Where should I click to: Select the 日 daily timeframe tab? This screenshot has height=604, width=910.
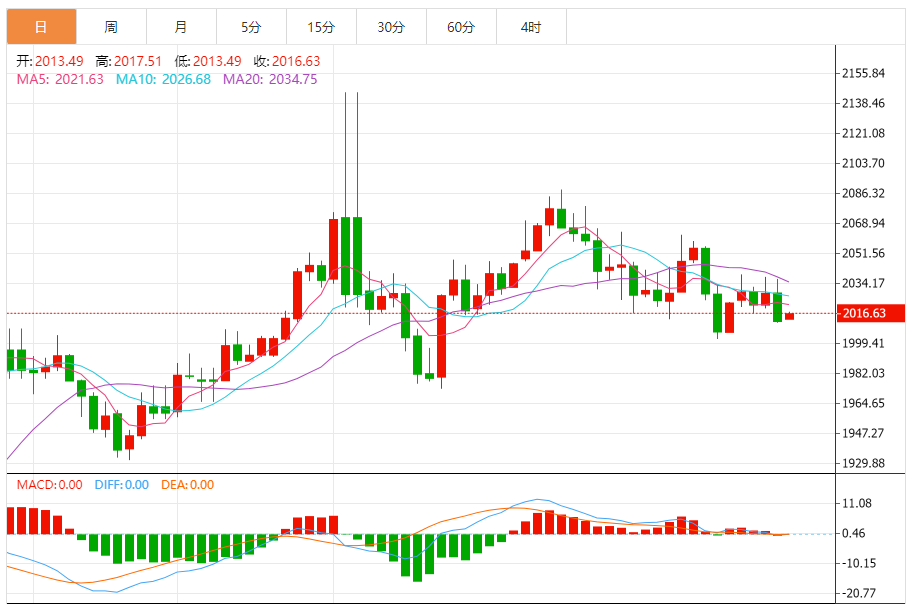[x=41, y=27]
